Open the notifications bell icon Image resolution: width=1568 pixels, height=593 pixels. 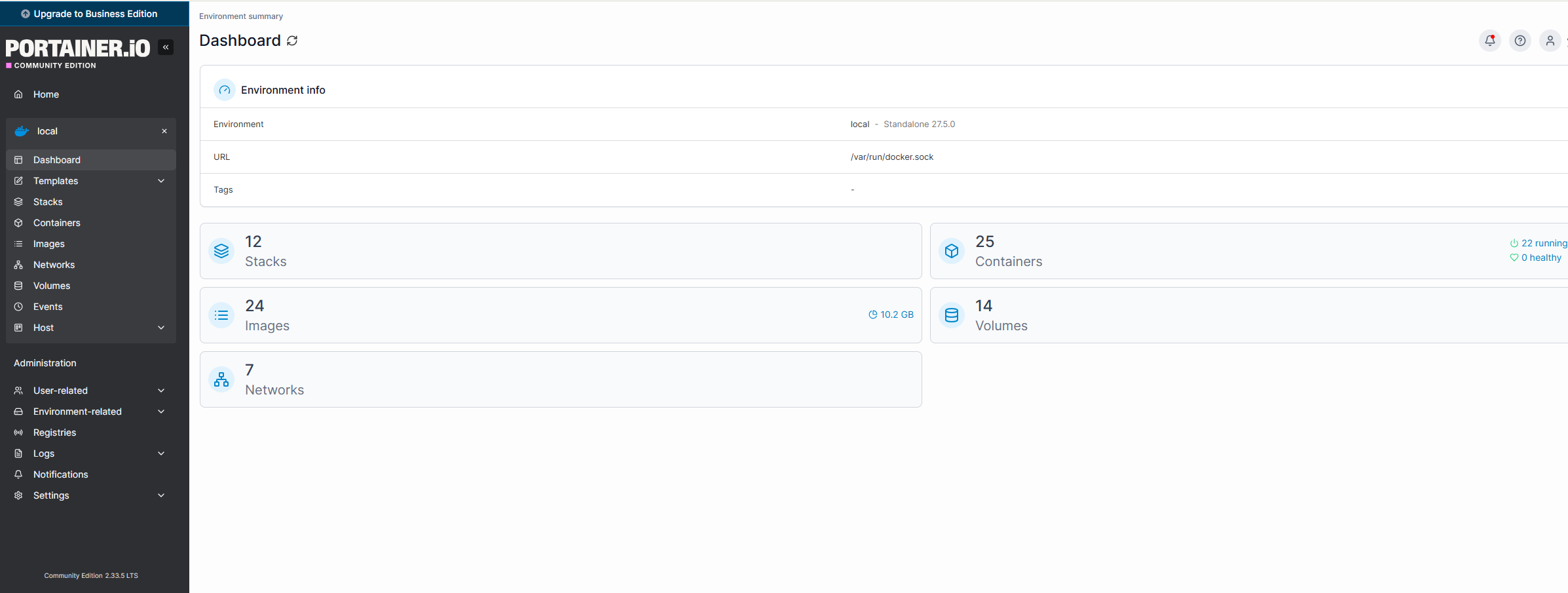[1489, 41]
